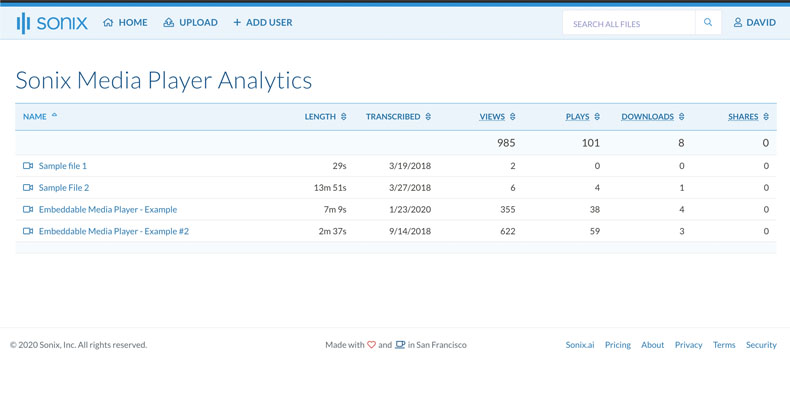
Task: Sort by TRANSCRIBED column arrows
Action: click(428, 117)
